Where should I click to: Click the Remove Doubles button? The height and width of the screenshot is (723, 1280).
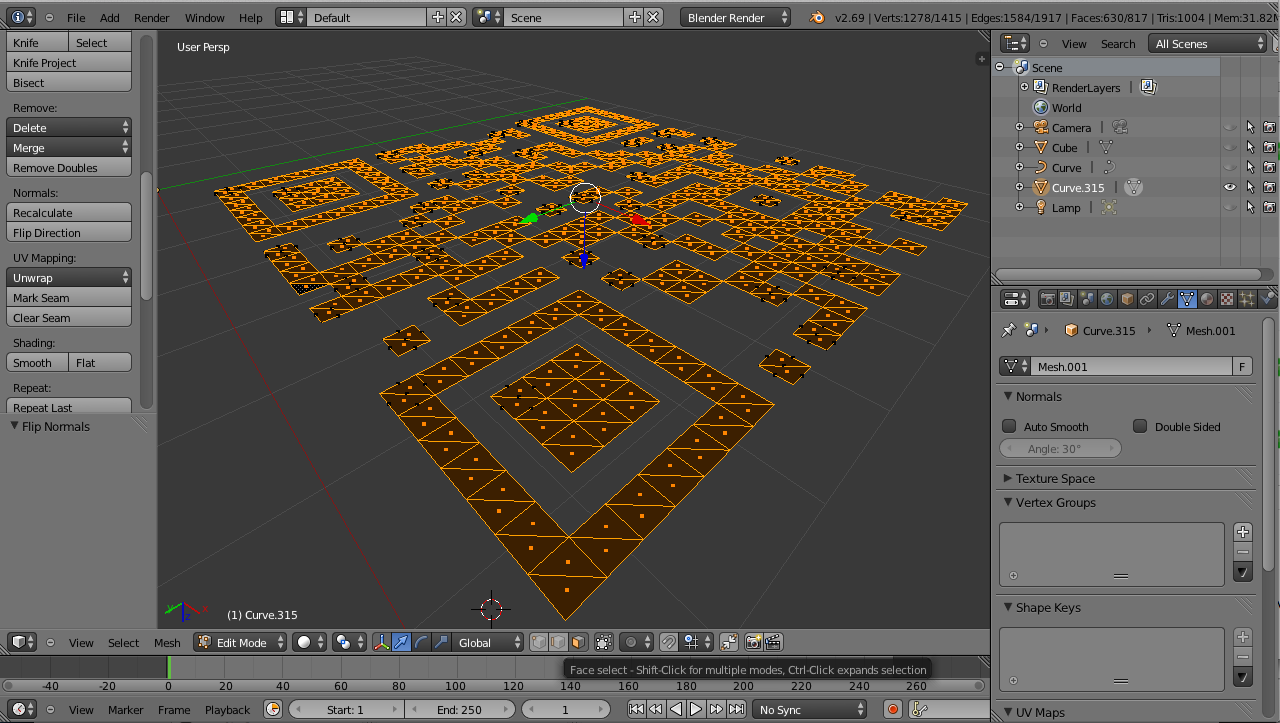(x=68, y=167)
